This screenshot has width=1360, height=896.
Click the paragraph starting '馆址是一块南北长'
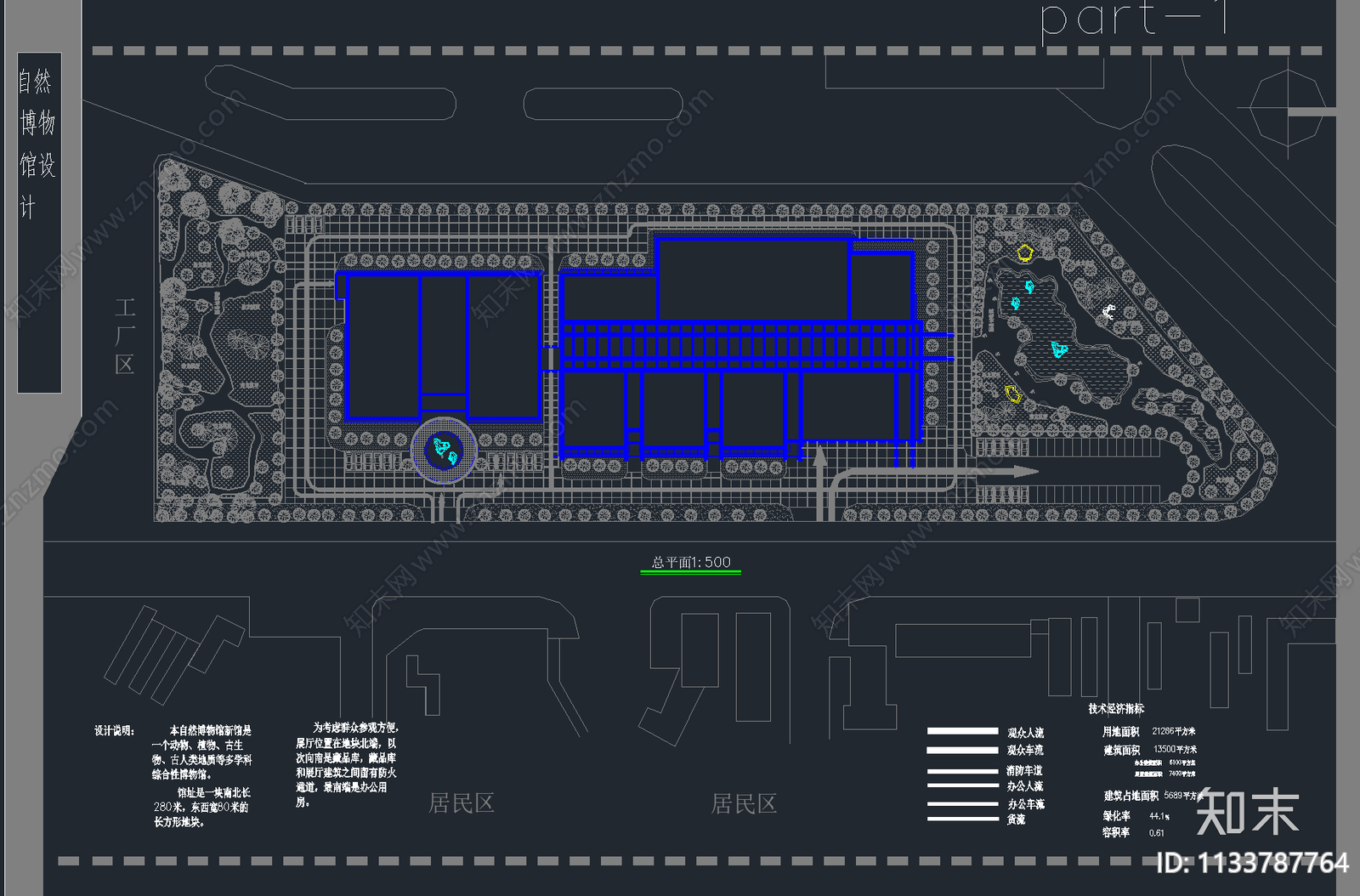(202, 807)
